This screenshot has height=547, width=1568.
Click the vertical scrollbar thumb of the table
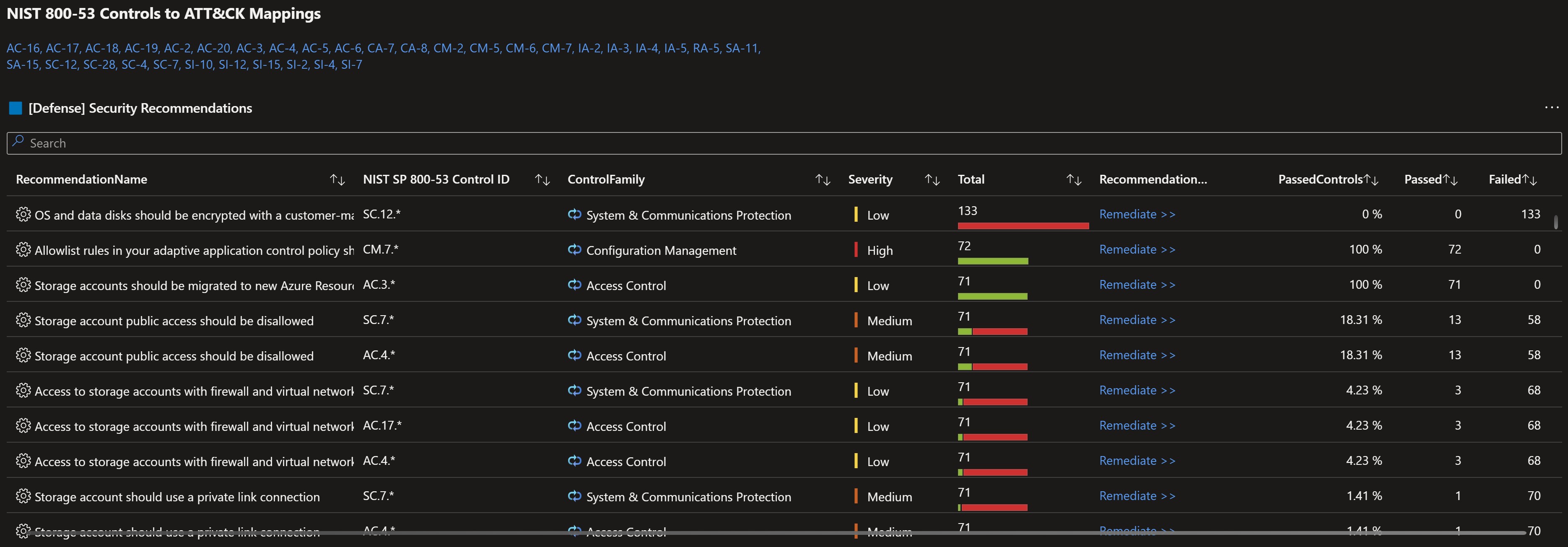(x=1556, y=221)
